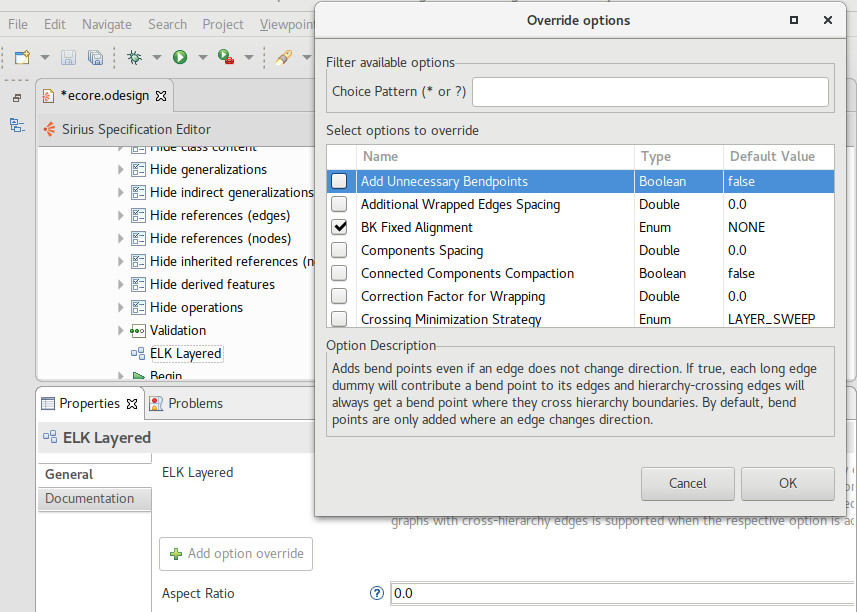Click the ELK Layered icon in Properties header
Viewport: 857px width, 612px height.
[50, 437]
